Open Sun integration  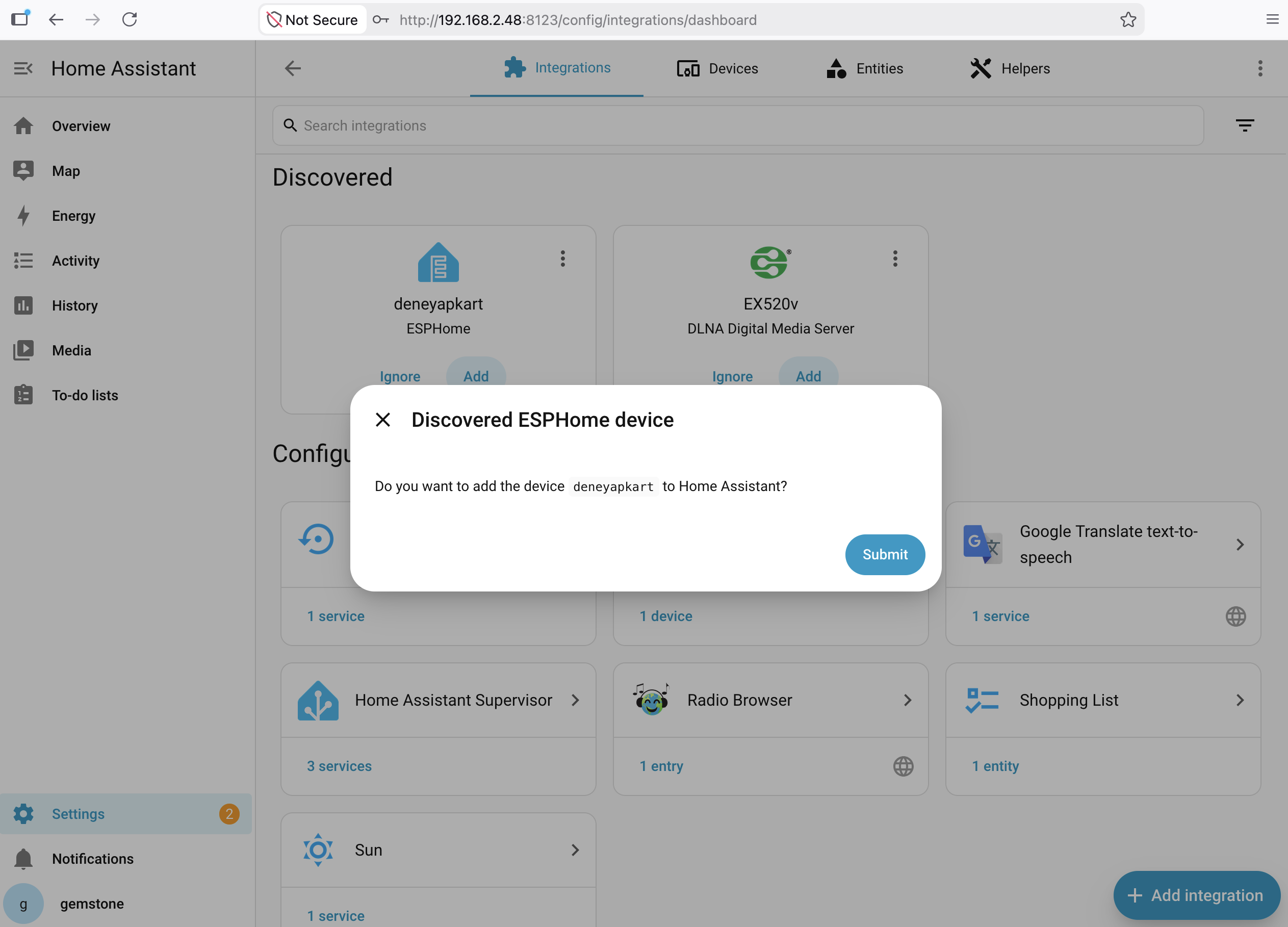[438, 851]
